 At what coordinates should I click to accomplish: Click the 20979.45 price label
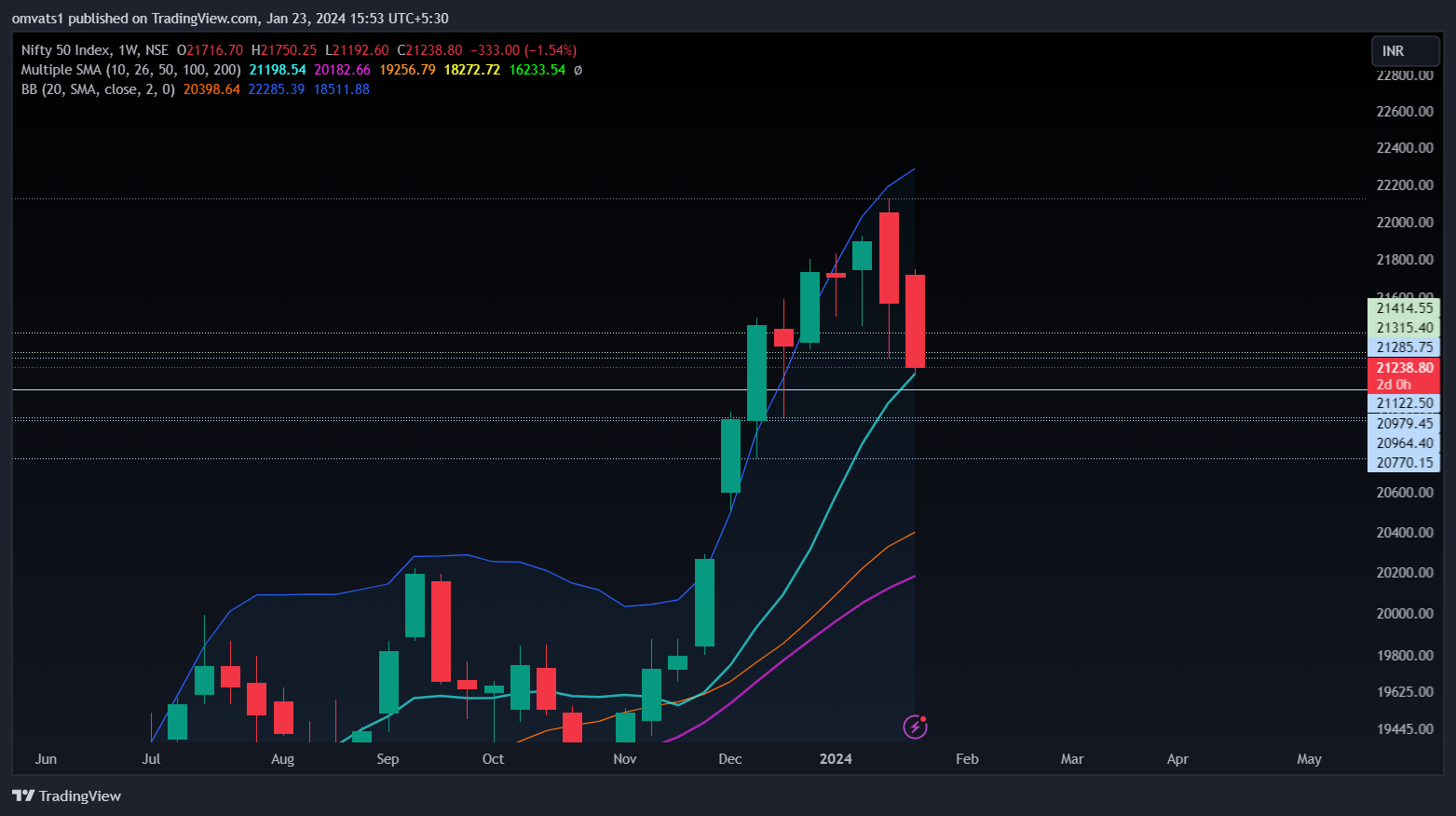1404,424
